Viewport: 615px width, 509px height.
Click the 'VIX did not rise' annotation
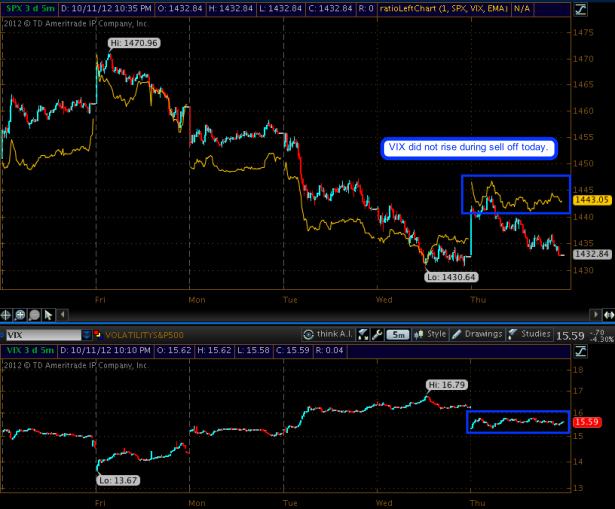click(x=469, y=148)
